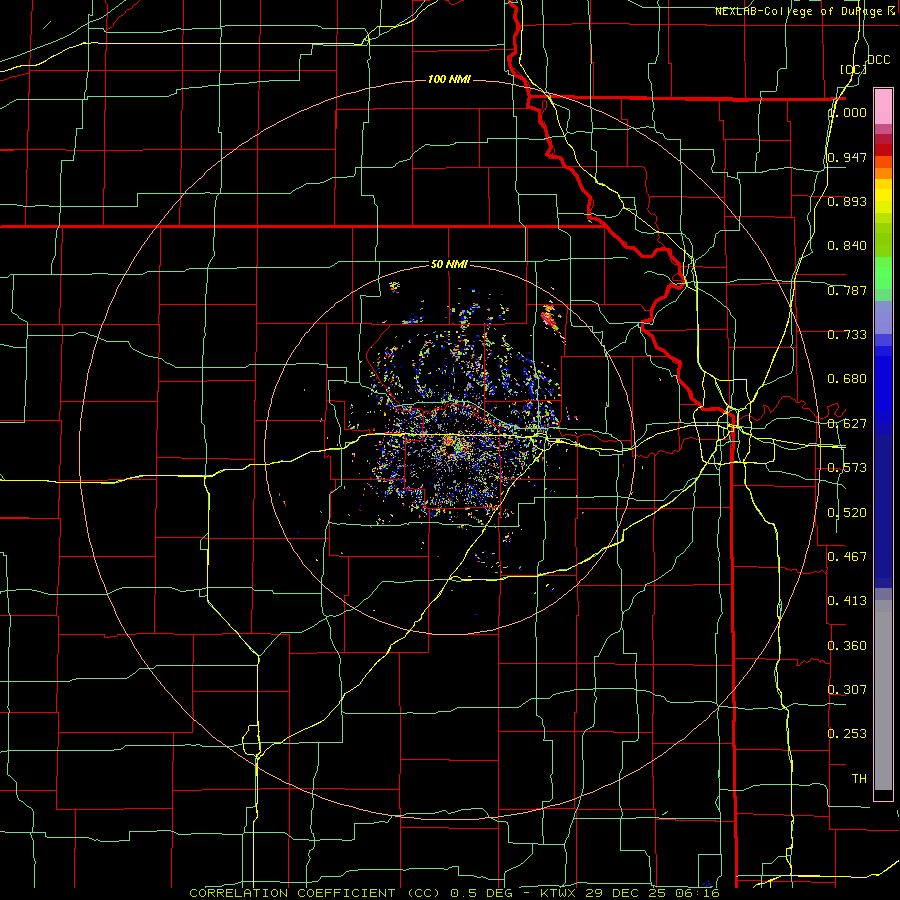This screenshot has width=900, height=900.
Task: Click the 0.413 scale value
Action: pyautogui.click(x=847, y=601)
